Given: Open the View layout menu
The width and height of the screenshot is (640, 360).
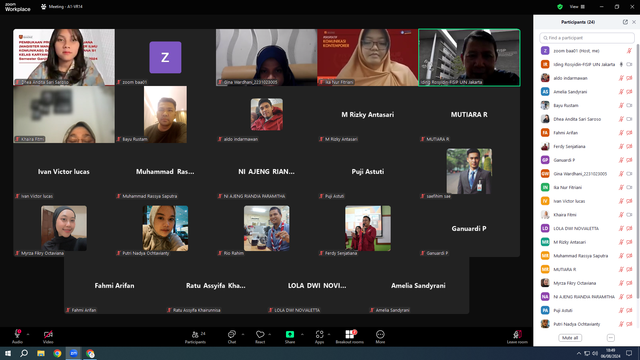Looking at the screenshot, I should pyautogui.click(x=577, y=7).
